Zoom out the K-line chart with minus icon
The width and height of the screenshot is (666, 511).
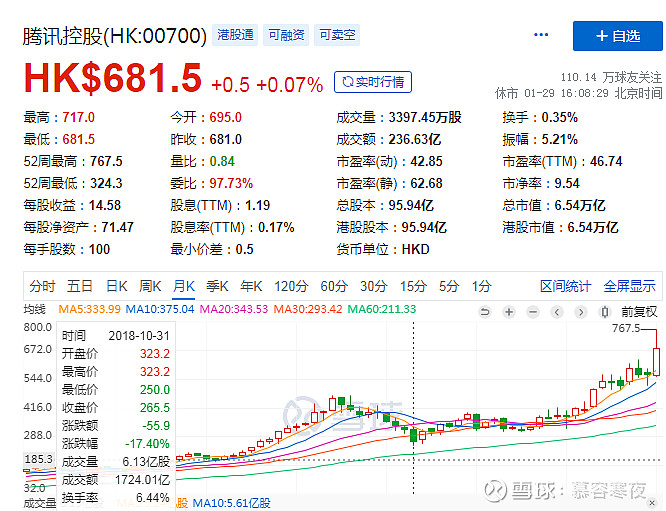tap(533, 313)
